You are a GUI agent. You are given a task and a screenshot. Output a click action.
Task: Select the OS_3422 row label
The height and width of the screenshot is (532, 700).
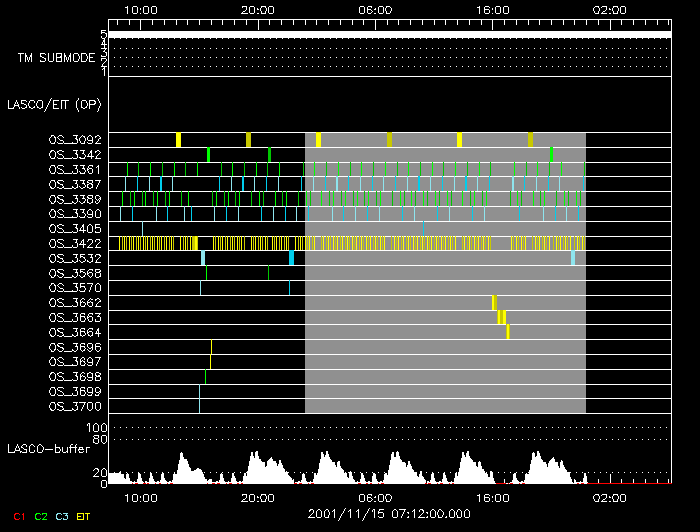[74, 243]
